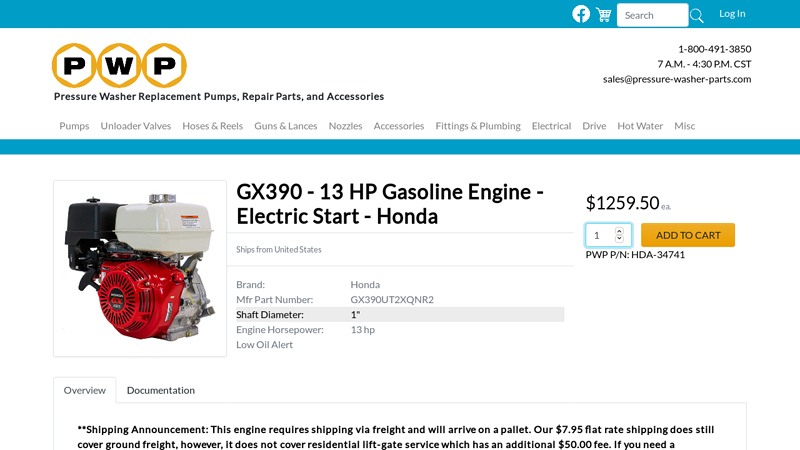The width and height of the screenshot is (800, 450).
Task: Open the Hot Water menu
Action: [640, 126]
